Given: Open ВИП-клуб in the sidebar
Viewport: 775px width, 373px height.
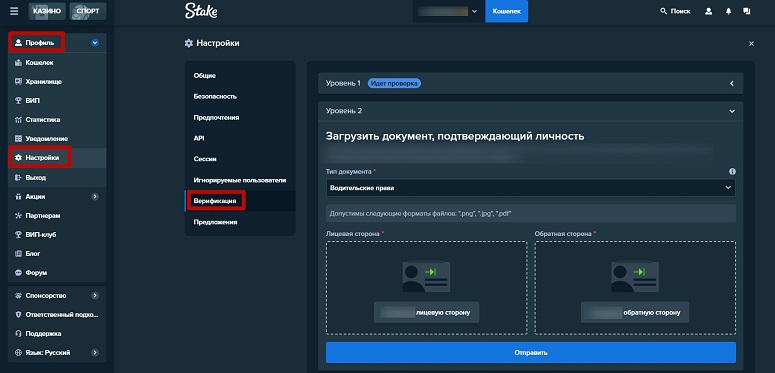Looking at the screenshot, I should pos(57,235).
